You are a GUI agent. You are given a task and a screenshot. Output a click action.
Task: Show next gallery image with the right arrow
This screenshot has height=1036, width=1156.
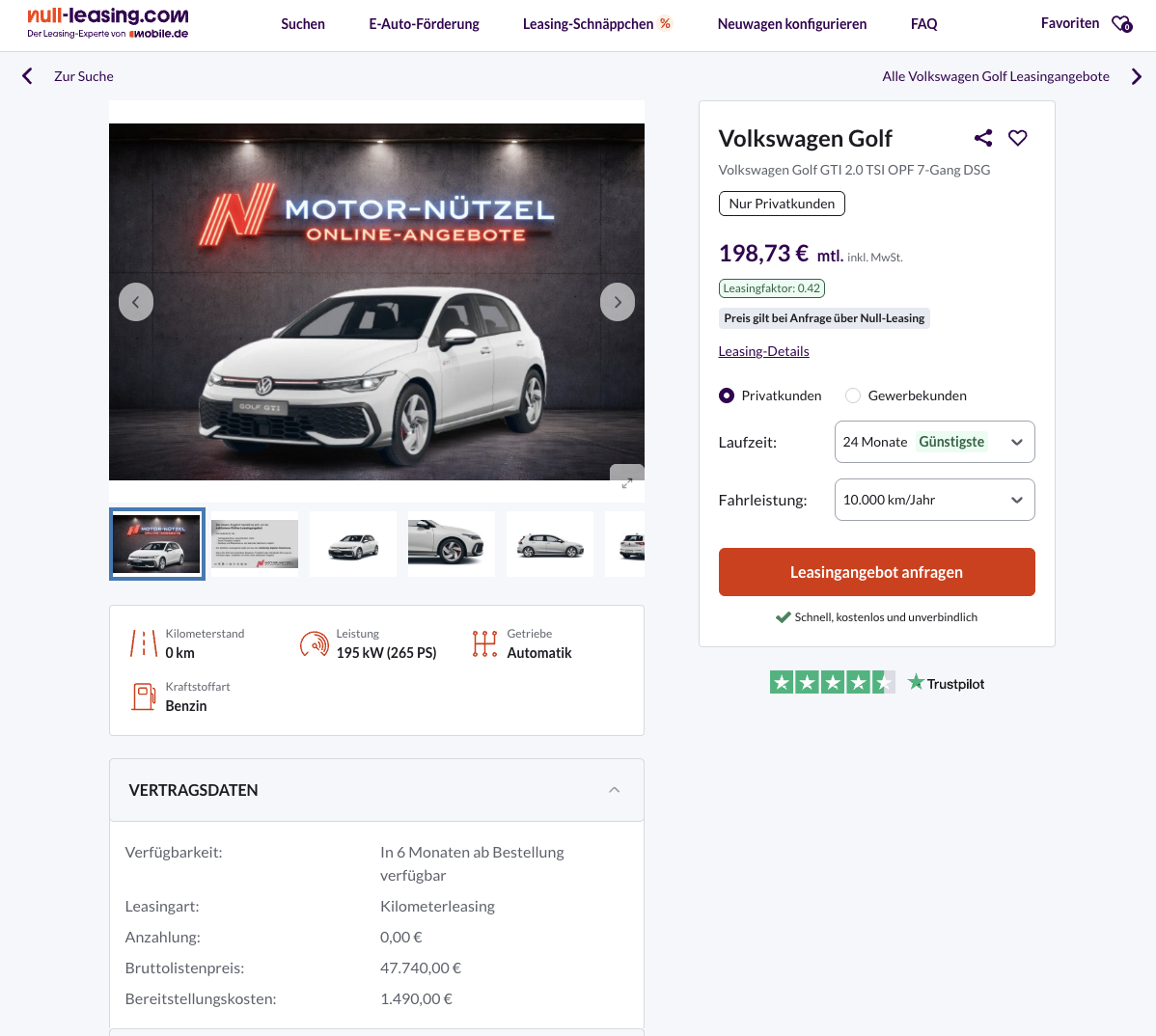click(x=618, y=302)
